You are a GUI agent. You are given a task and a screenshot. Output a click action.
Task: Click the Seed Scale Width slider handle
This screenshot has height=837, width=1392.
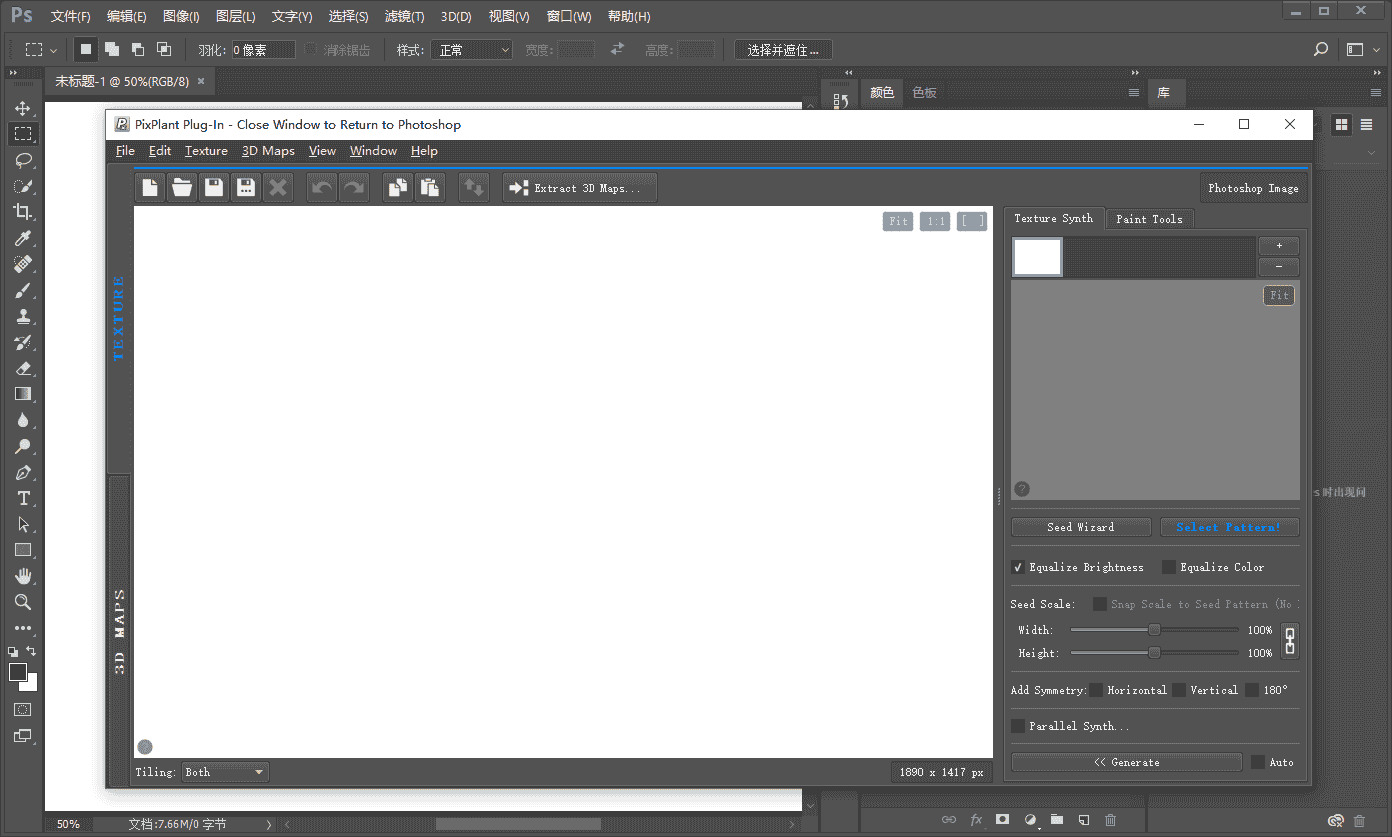pyautogui.click(x=1154, y=630)
